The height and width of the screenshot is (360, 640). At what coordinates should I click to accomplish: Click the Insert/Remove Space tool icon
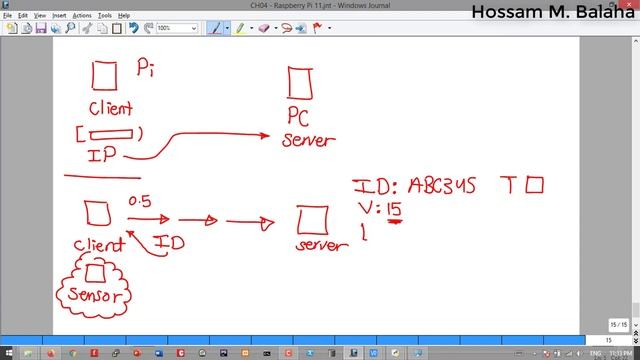(301, 28)
